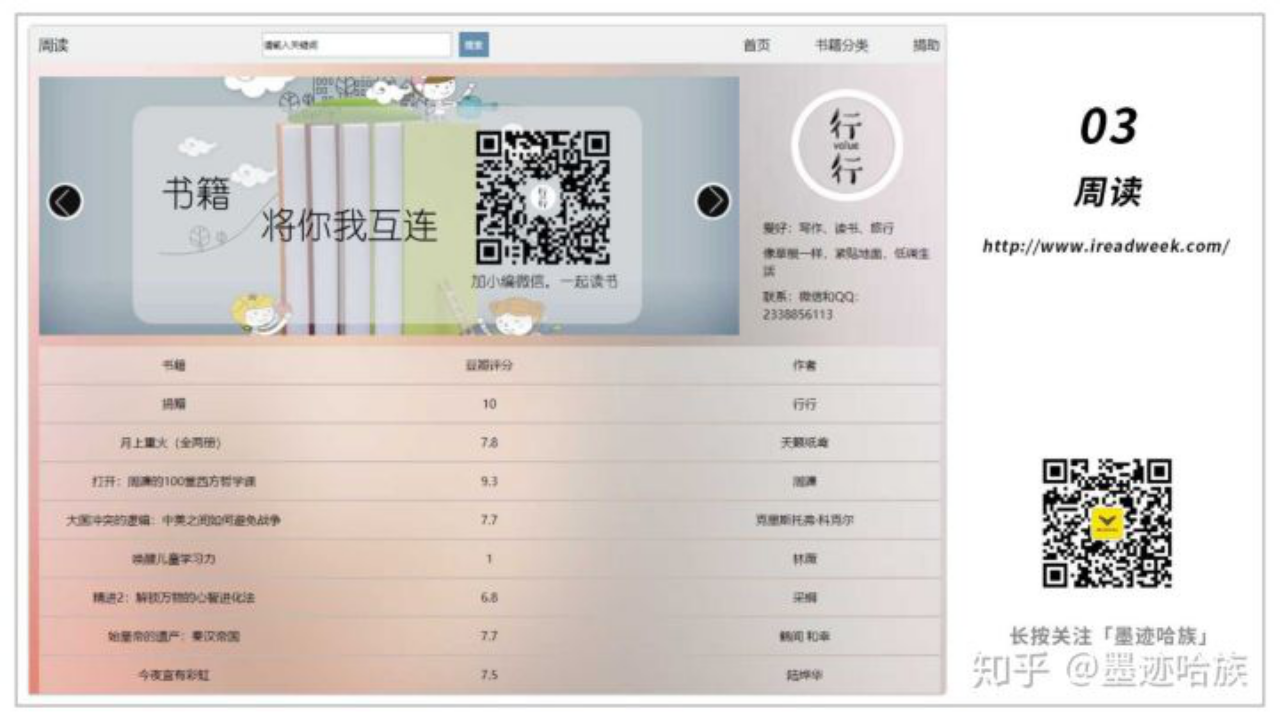
Task: Click the 书籍 column header in the table
Action: [x=173, y=366]
